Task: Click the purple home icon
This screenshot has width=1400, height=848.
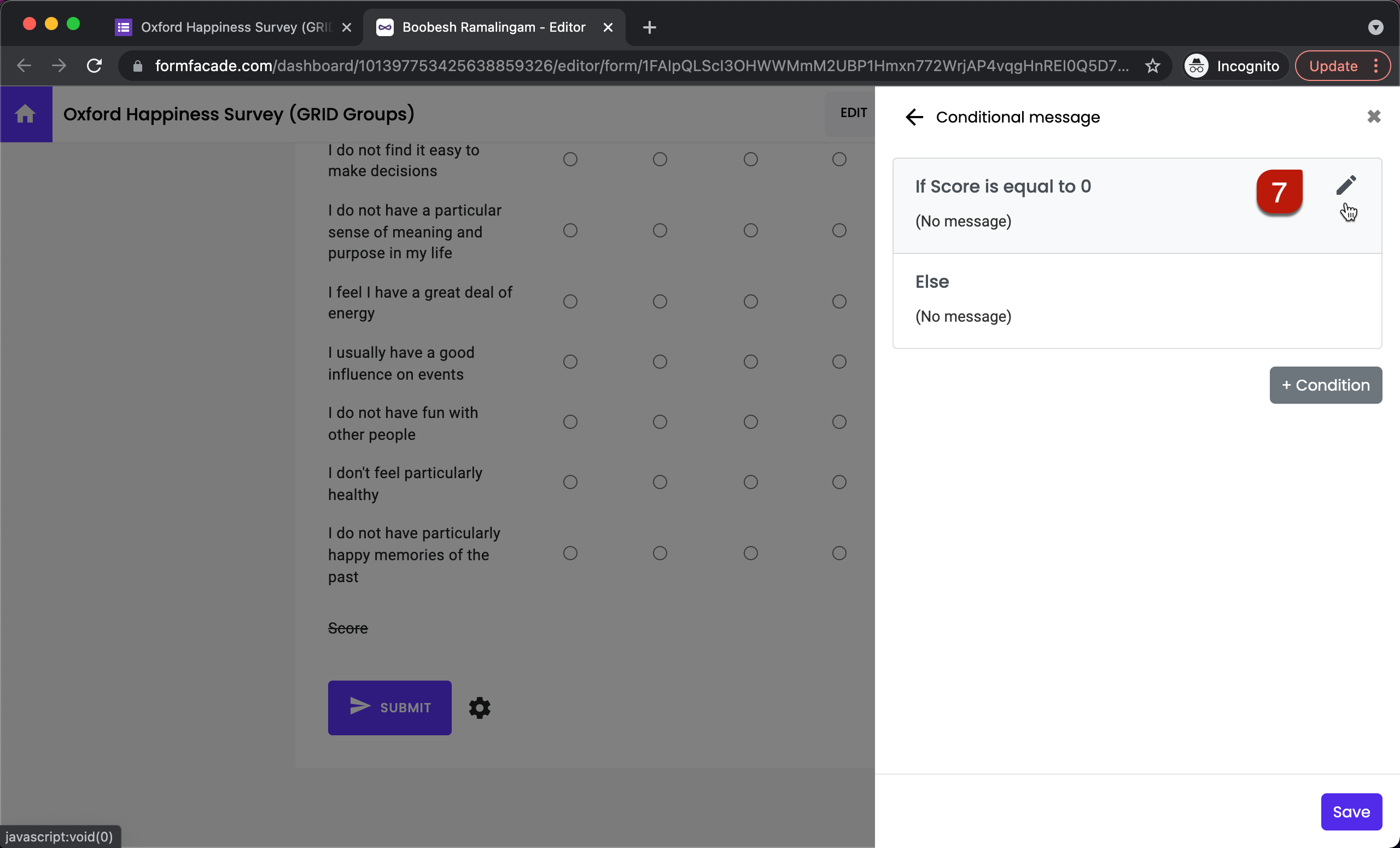Action: 26,114
